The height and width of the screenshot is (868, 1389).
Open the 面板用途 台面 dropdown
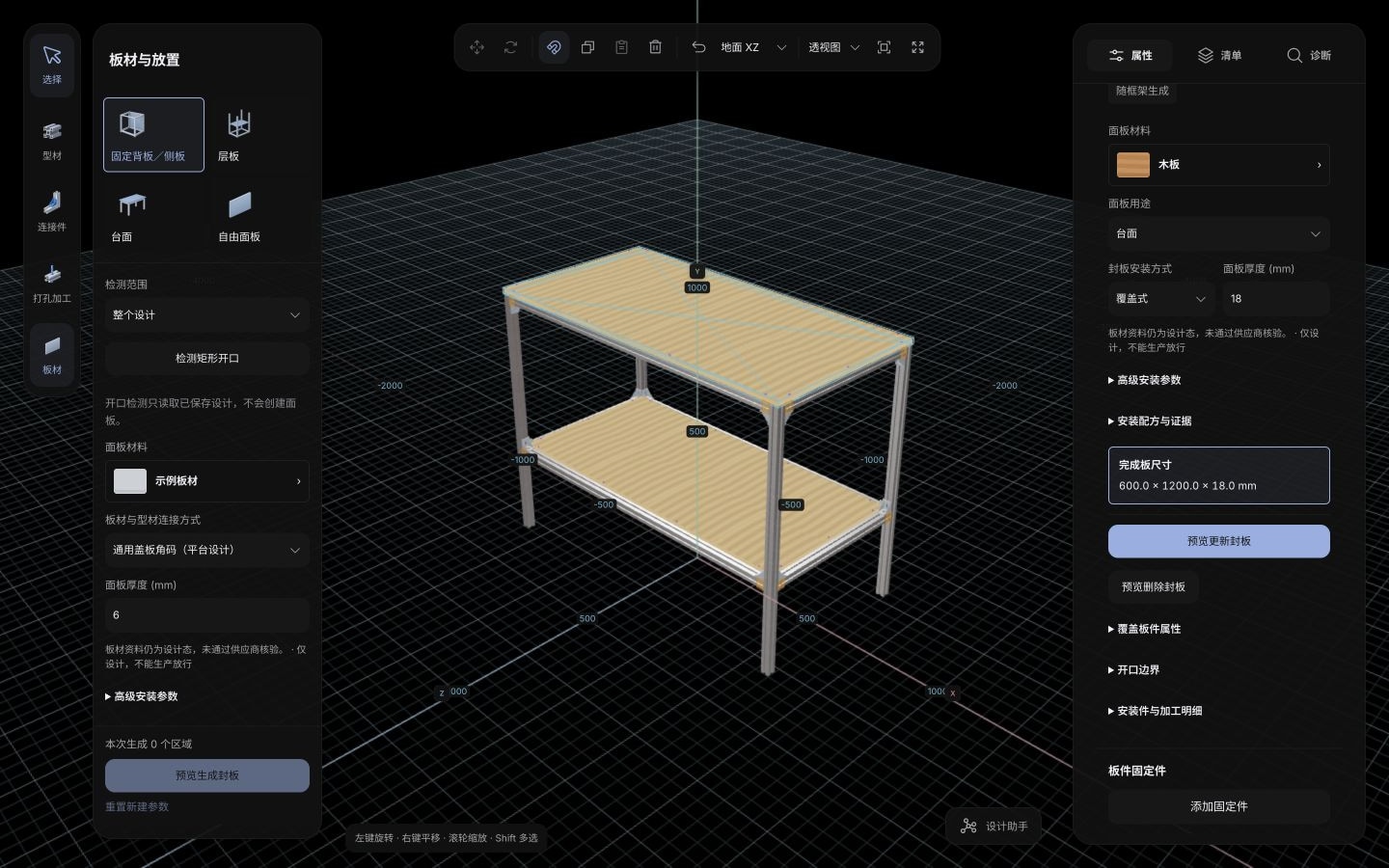click(1218, 234)
